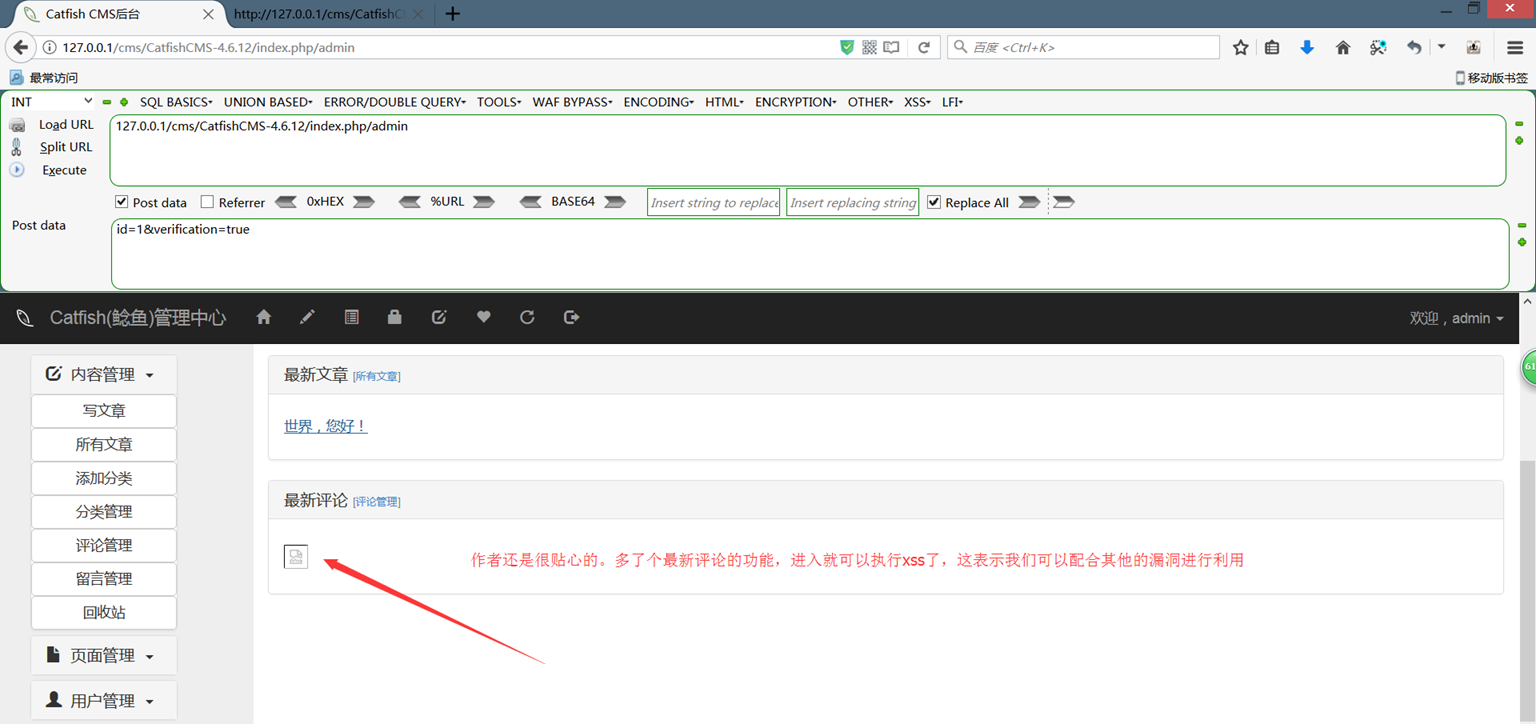Click HackBar Execute play icon
The image size is (1536, 724).
pos(17,170)
